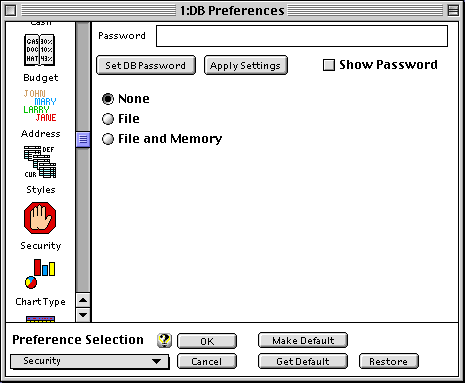Click the sidebar scrollbar thumb
The height and width of the screenshot is (383, 465).
tap(83, 139)
